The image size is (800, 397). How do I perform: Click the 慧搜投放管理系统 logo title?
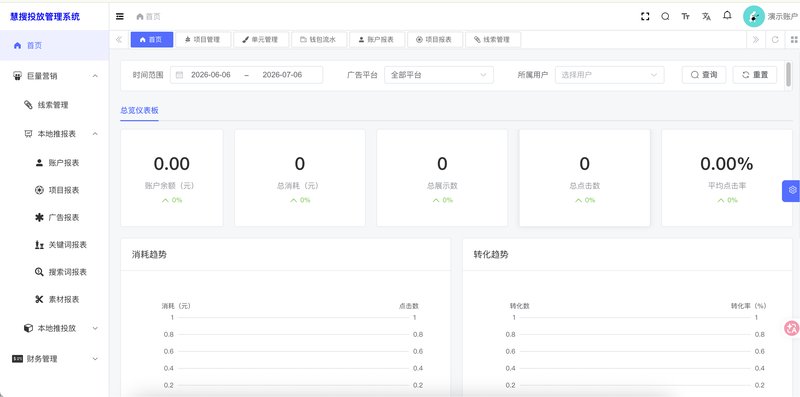click(x=45, y=17)
